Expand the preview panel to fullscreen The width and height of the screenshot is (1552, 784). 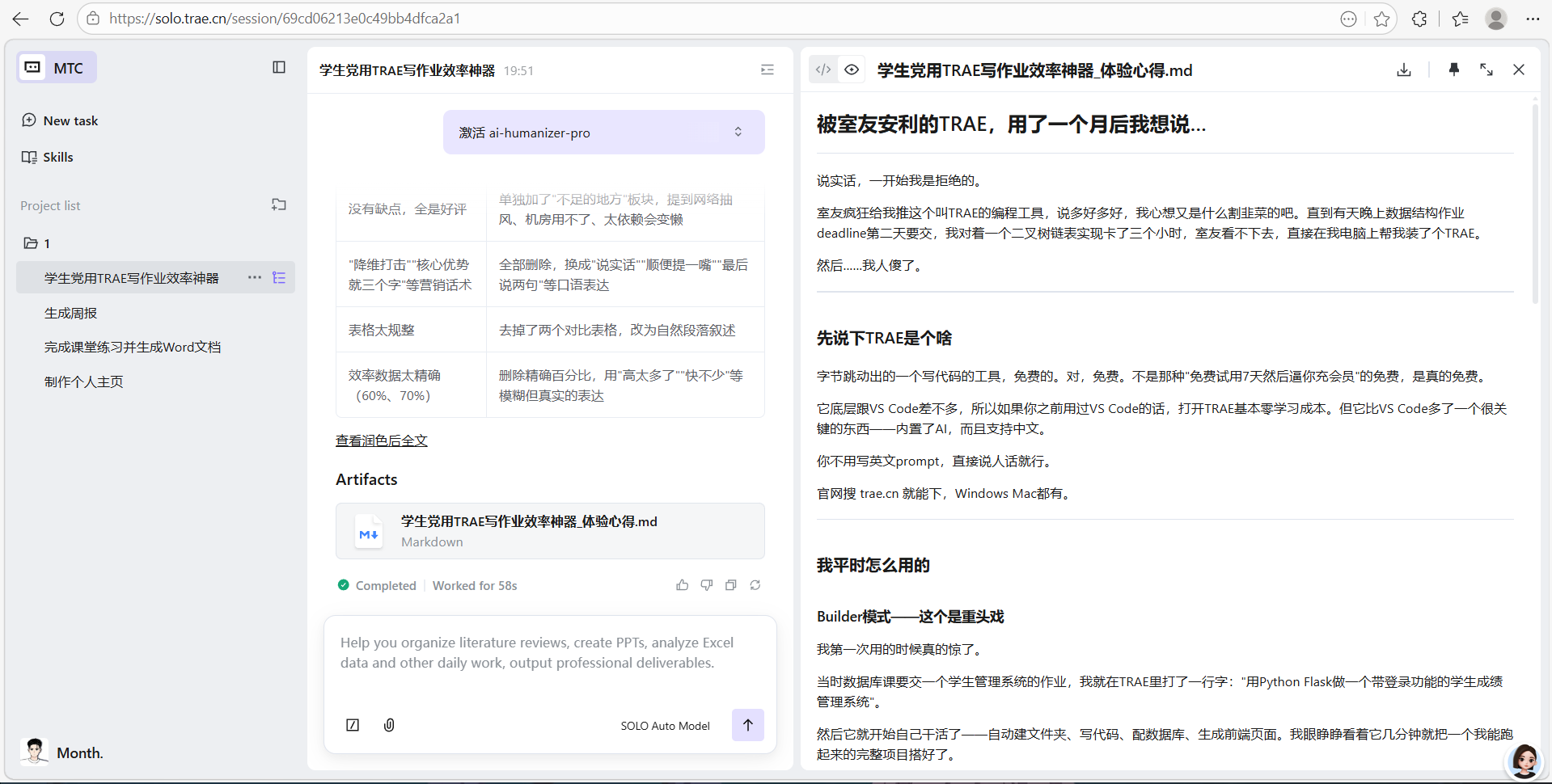1486,70
